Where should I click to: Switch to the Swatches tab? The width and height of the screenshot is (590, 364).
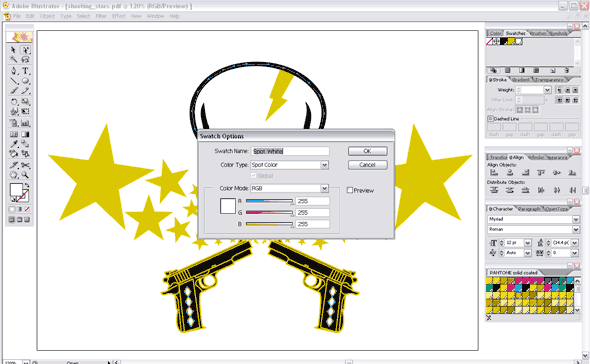point(515,33)
